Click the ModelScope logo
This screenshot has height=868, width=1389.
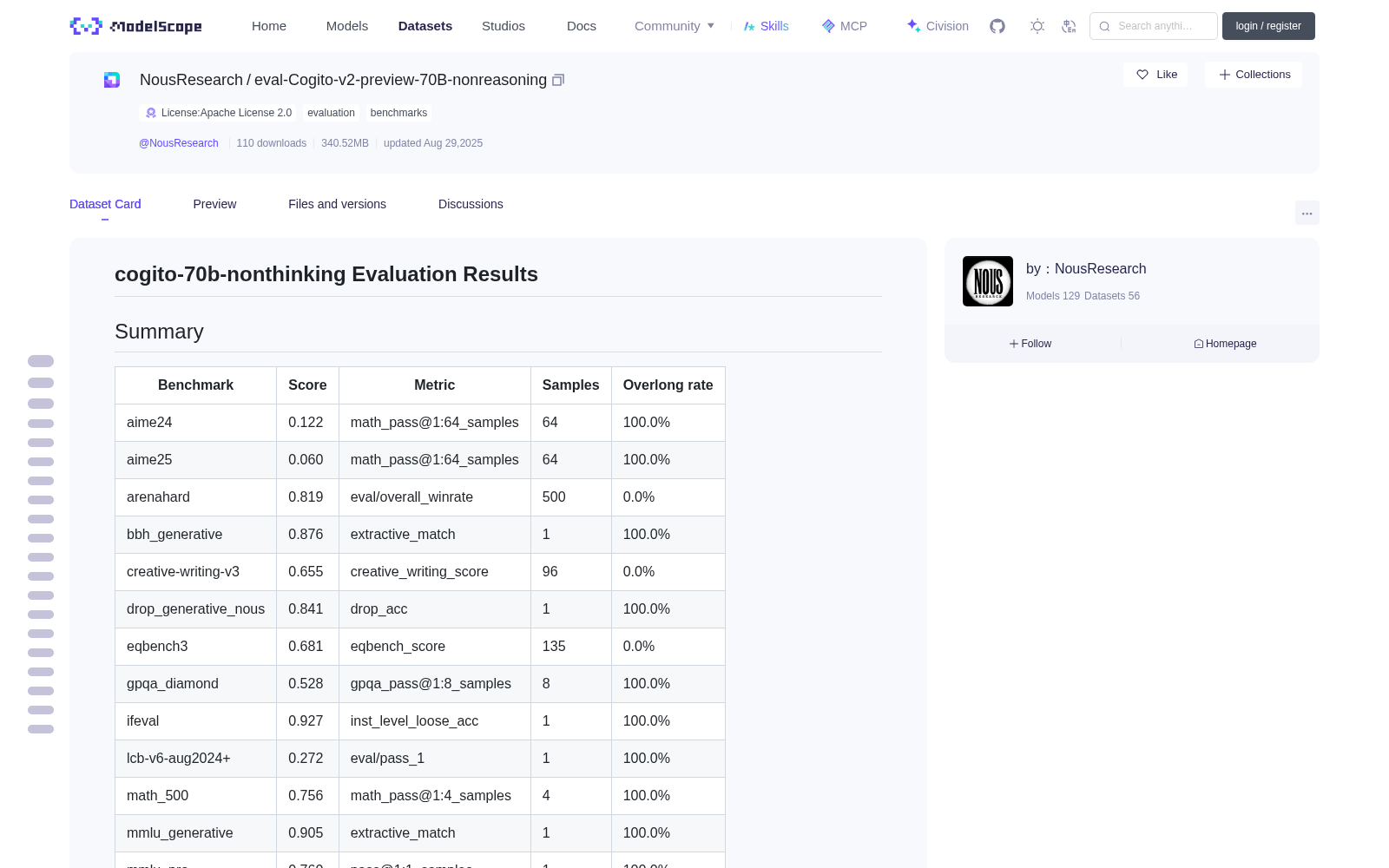point(136,26)
